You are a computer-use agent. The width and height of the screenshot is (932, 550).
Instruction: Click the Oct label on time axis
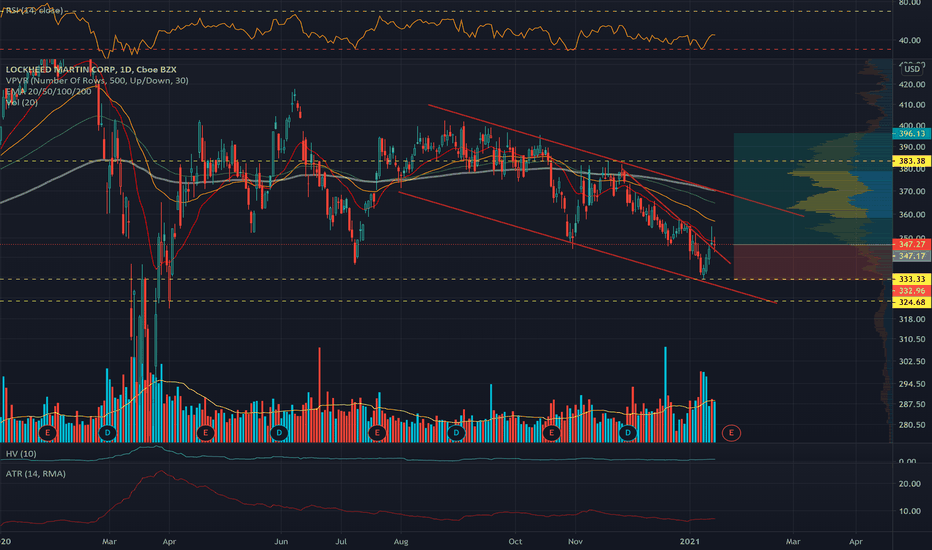515,542
